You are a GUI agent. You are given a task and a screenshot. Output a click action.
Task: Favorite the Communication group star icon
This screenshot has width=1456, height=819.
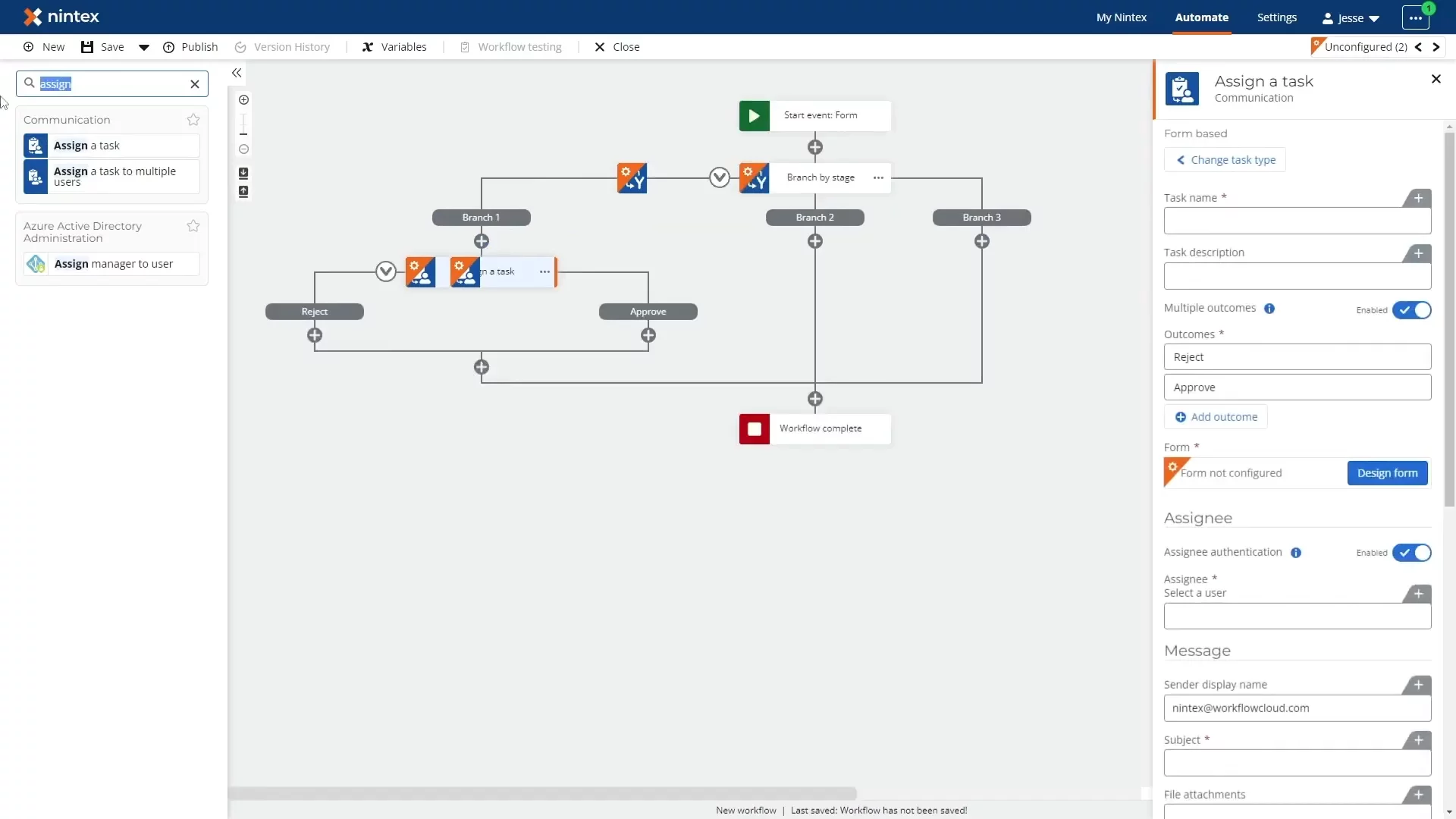[193, 120]
